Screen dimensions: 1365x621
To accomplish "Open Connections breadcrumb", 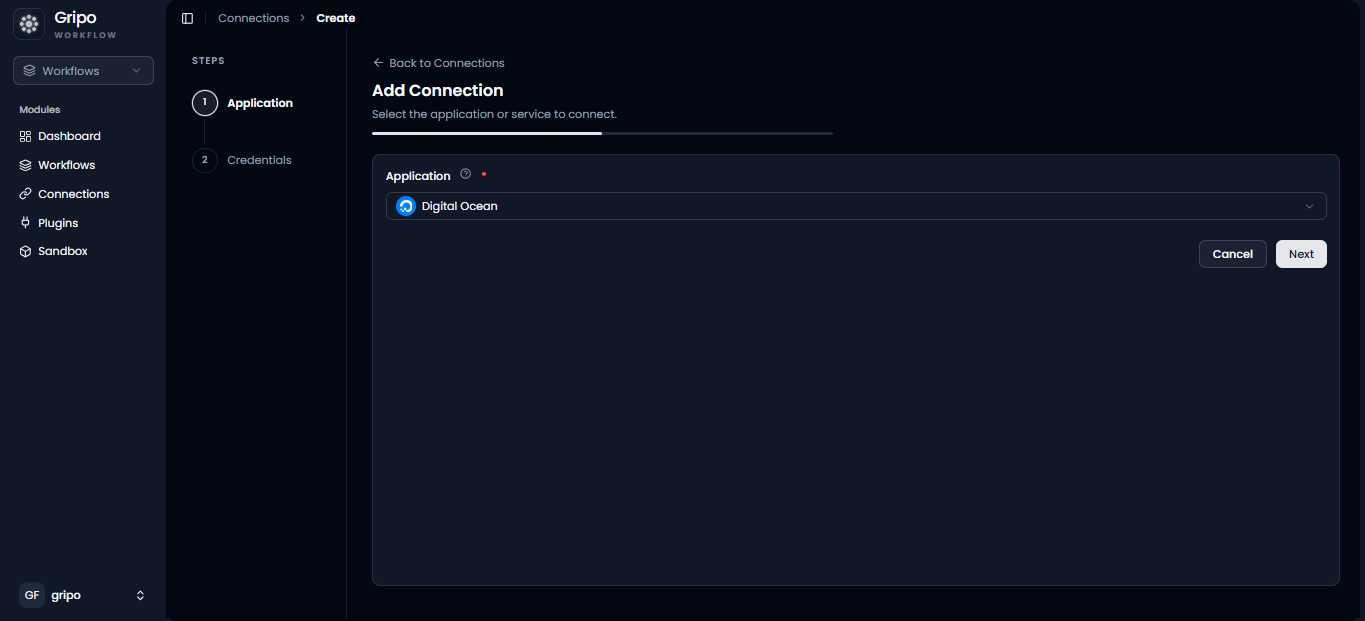I will (x=254, y=18).
